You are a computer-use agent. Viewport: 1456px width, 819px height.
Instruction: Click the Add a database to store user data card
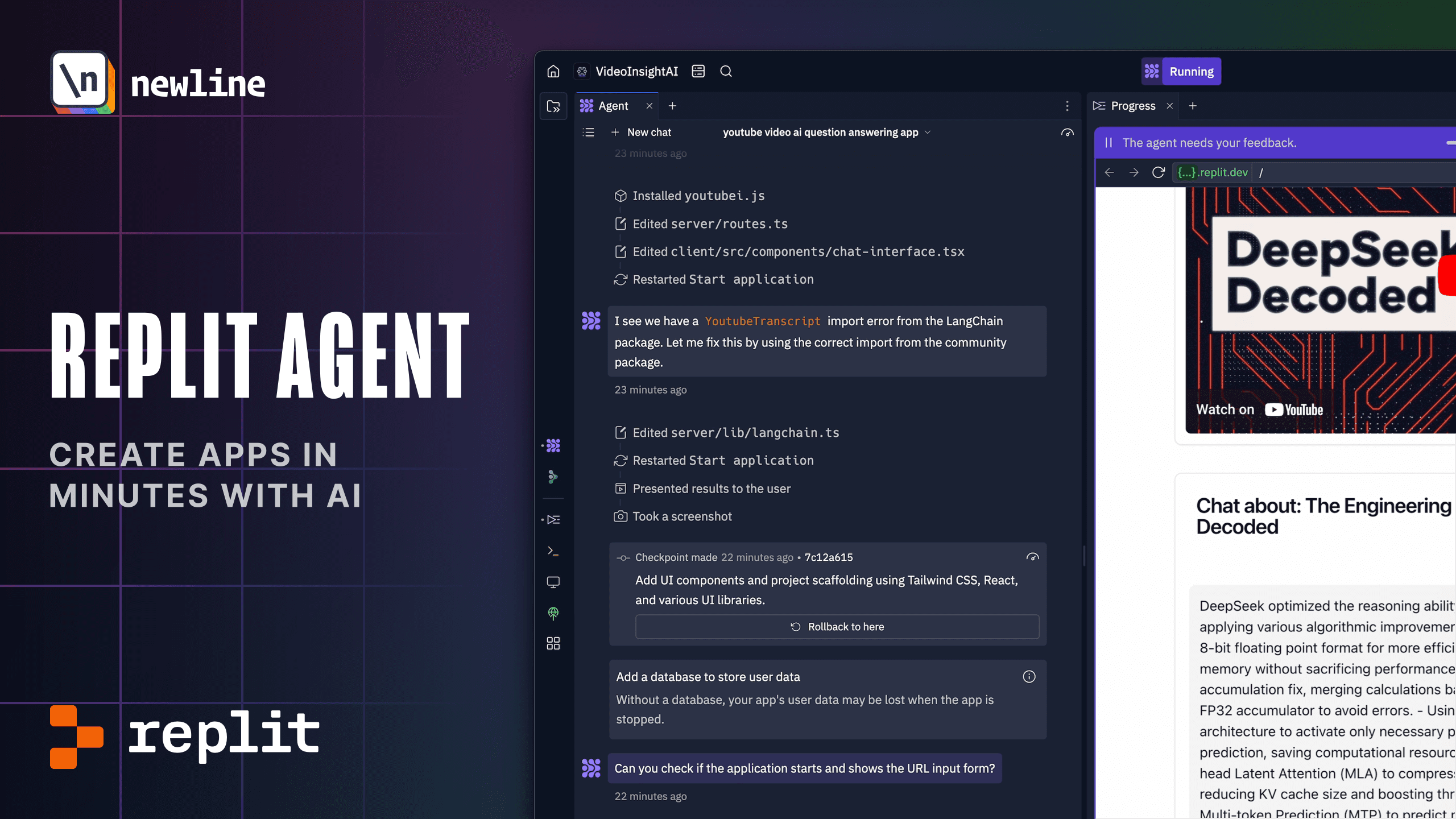[828, 700]
